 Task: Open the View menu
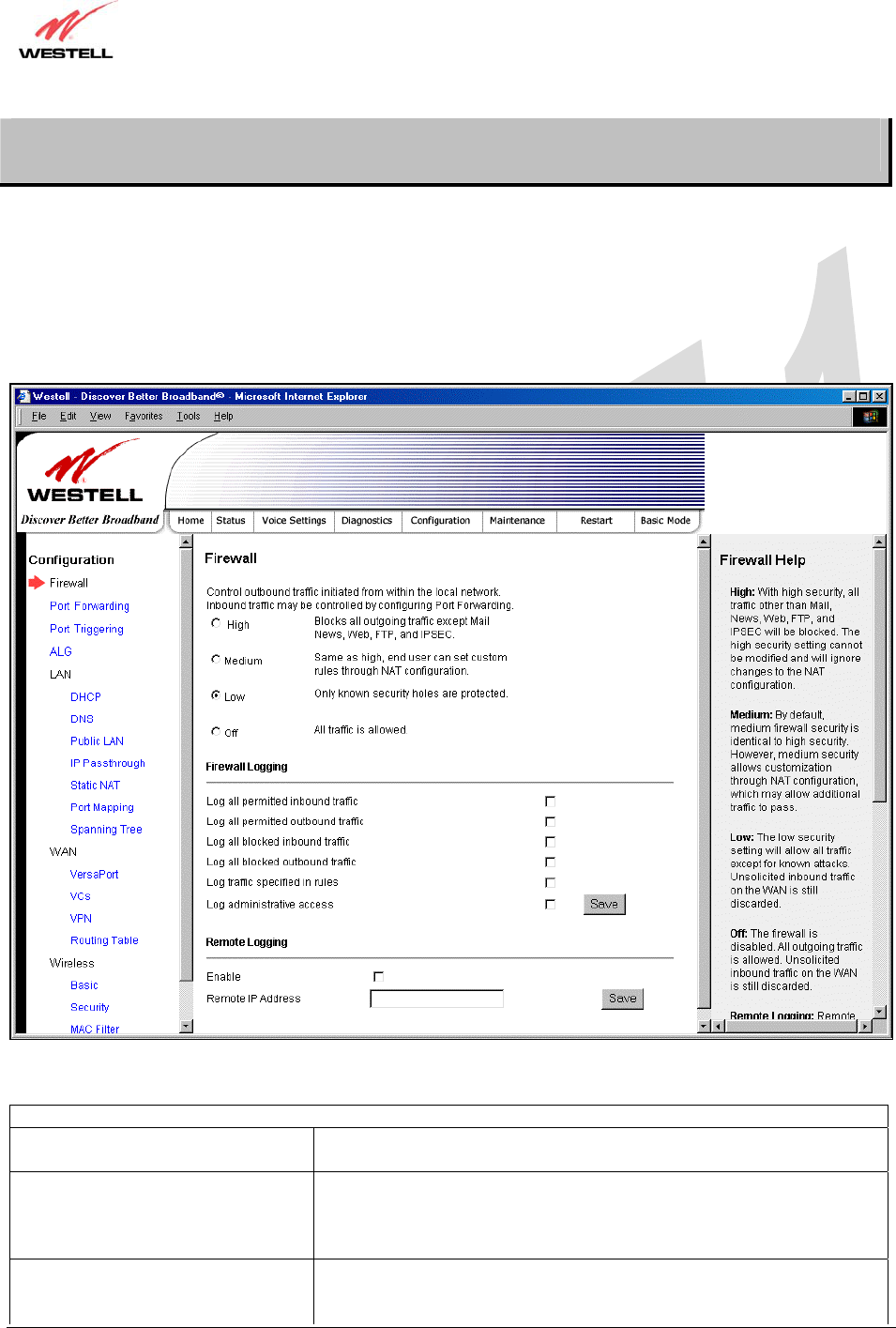[x=100, y=417]
